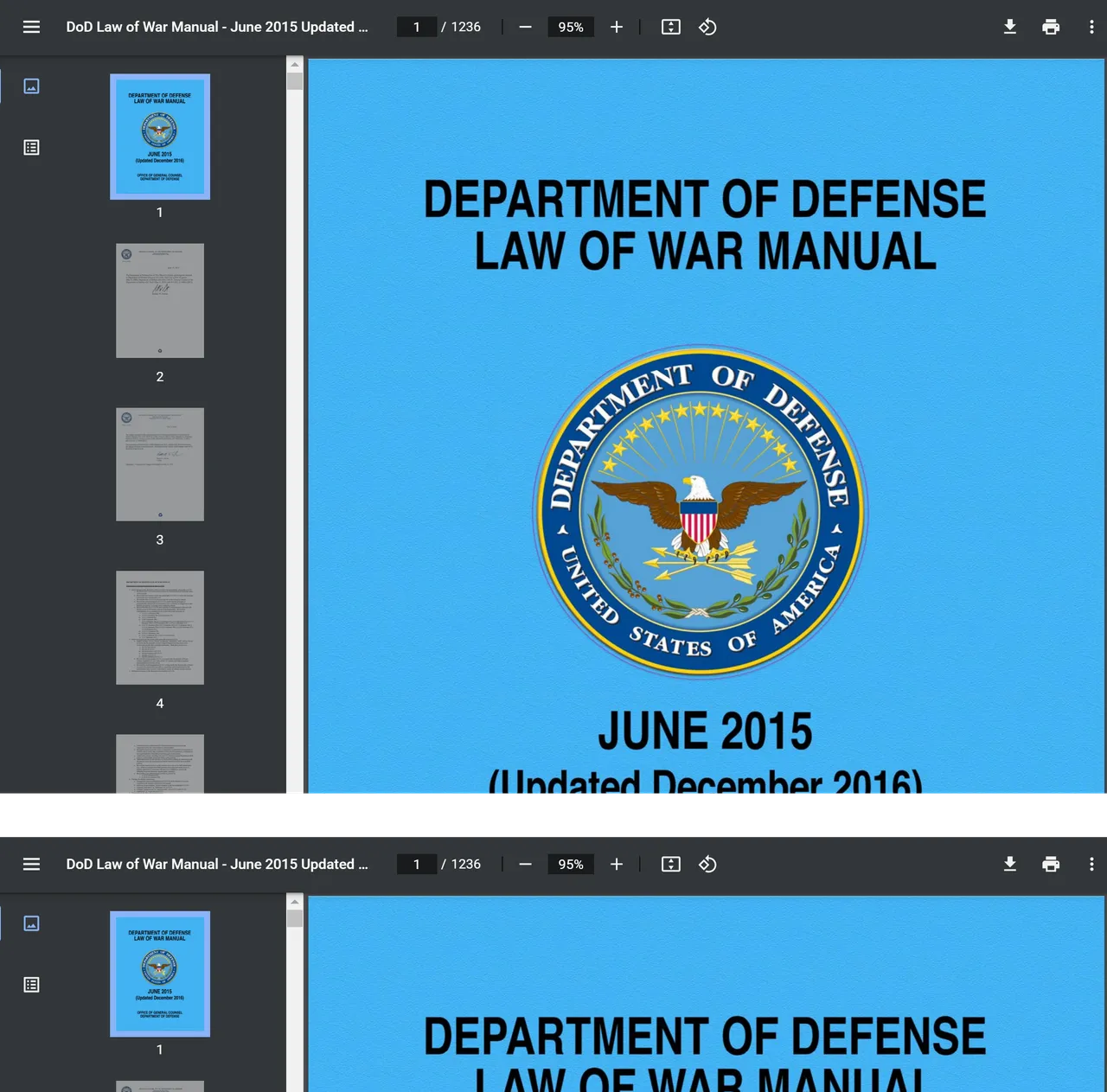Click the '/ 1236' page count in upper viewer
The width and height of the screenshot is (1107, 1092).
(461, 27)
